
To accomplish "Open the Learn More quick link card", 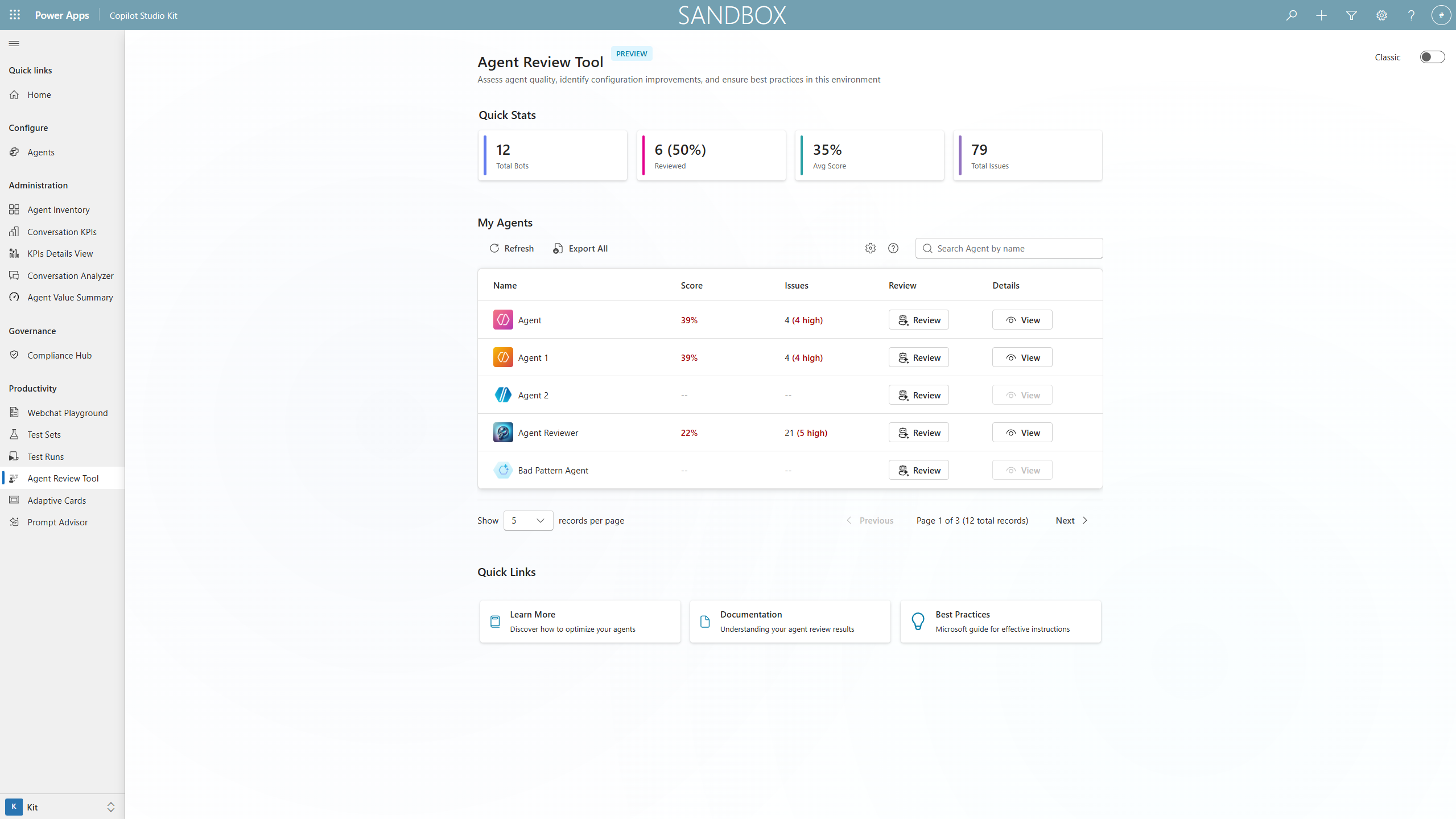I will pyautogui.click(x=580, y=622).
